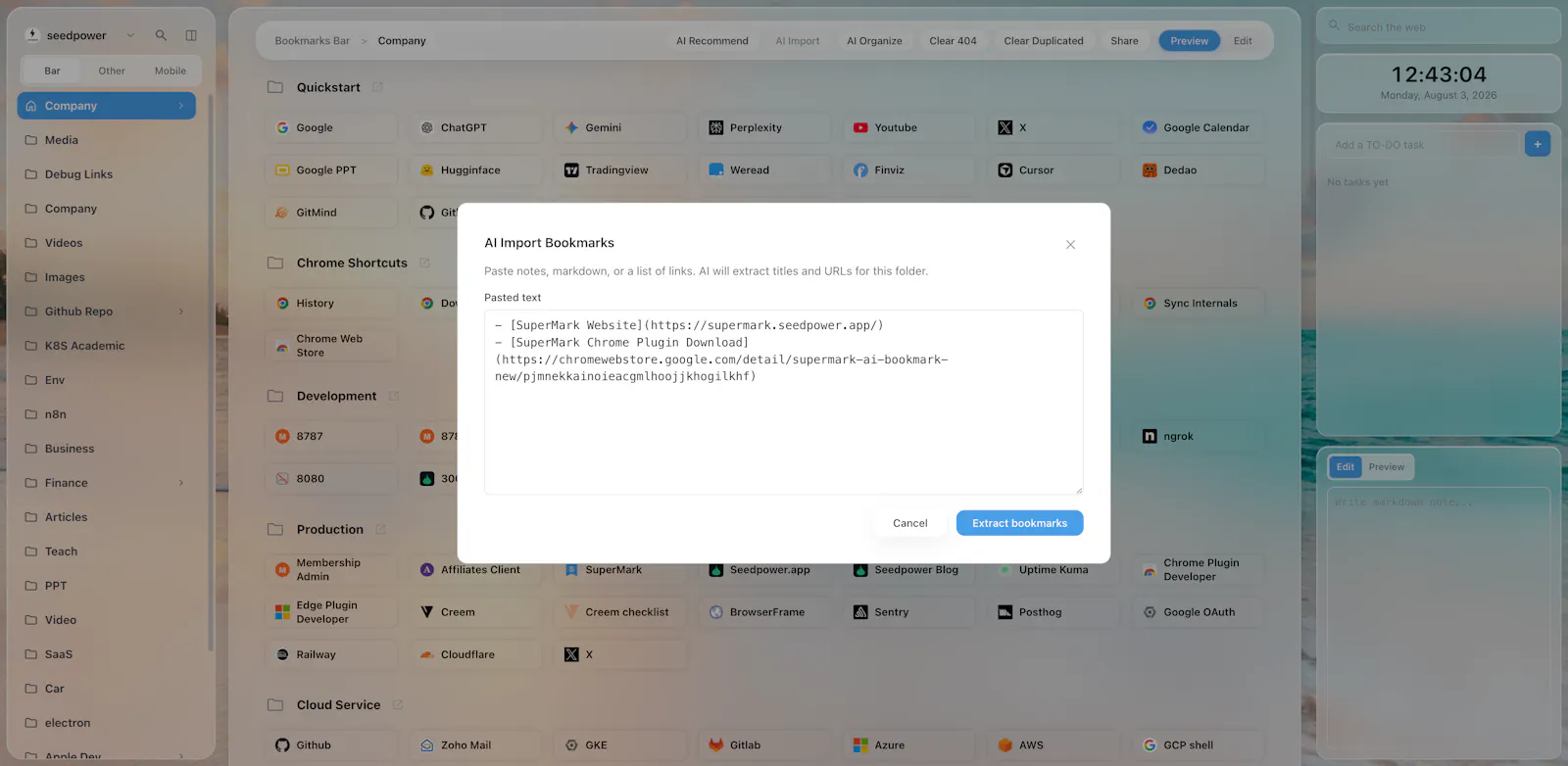1568x766 pixels.
Task: Cancel the AI Import Bookmarks dialog
Action: tap(909, 523)
